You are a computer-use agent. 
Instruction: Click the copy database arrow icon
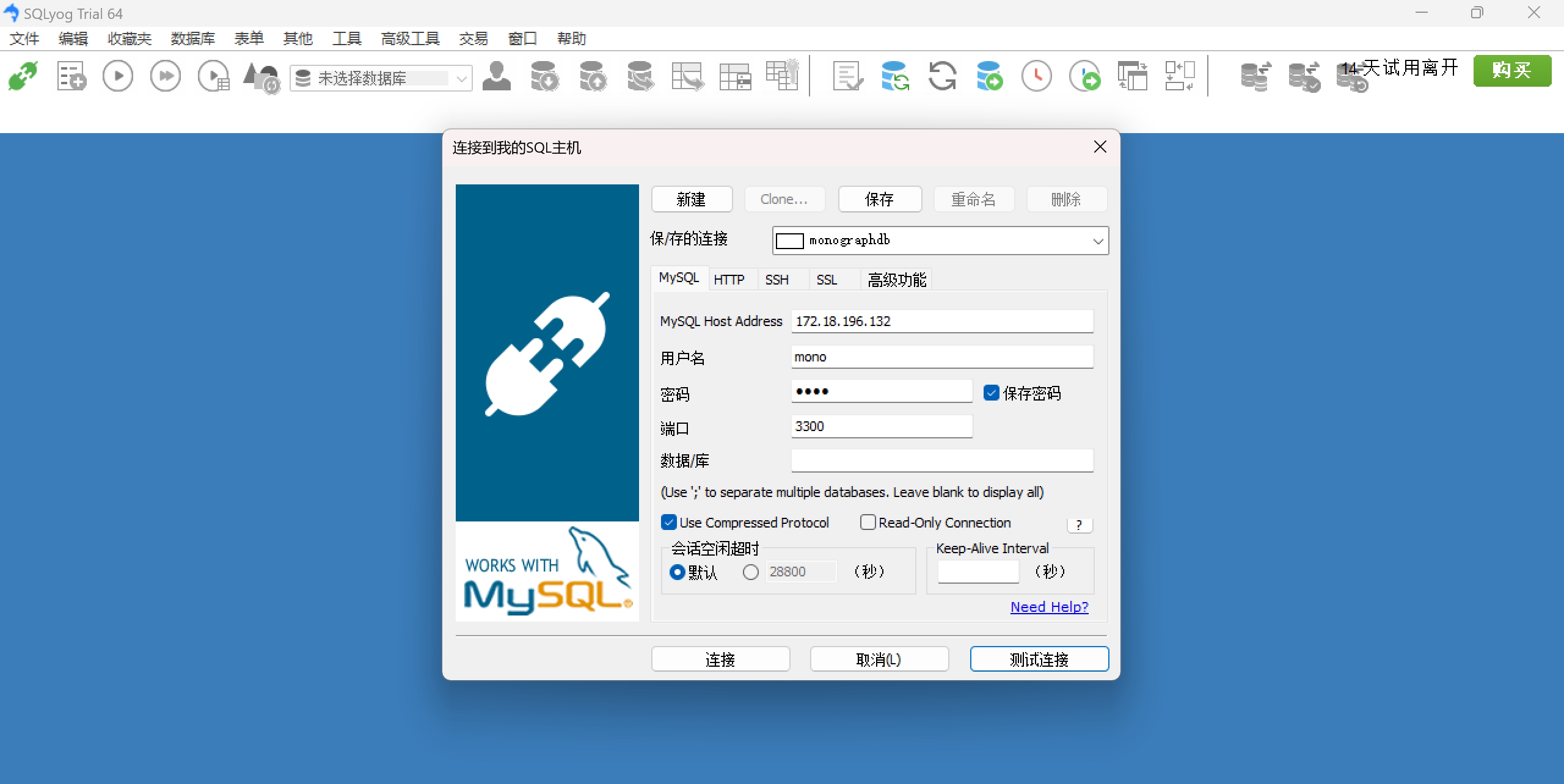click(x=640, y=77)
